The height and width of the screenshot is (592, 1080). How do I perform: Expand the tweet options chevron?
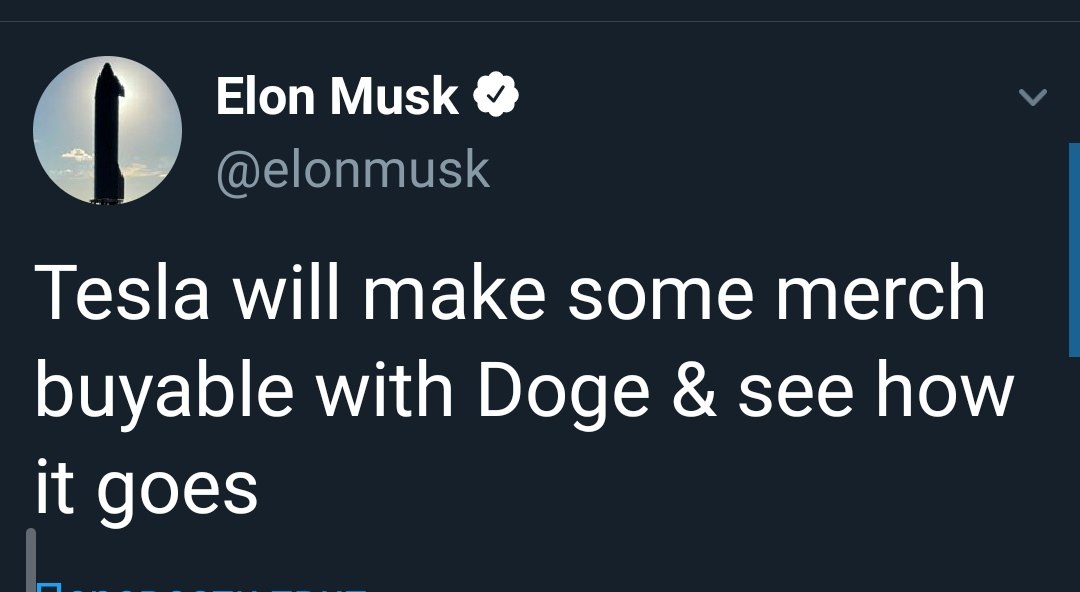click(x=1032, y=97)
